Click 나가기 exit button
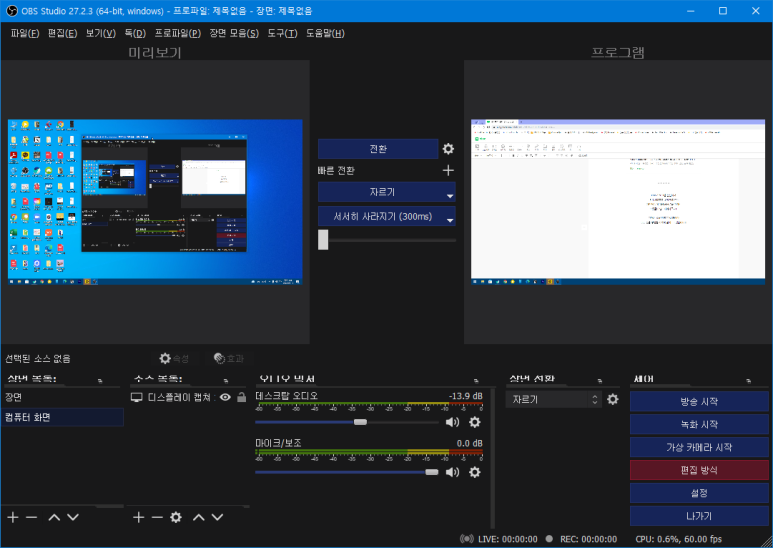This screenshot has height=548, width=773. [x=699, y=516]
